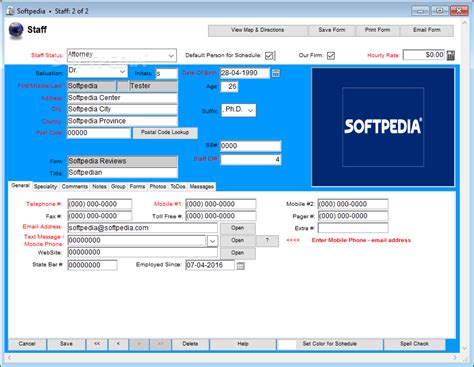
Task: Click the WebSite input field
Action: click(142, 252)
